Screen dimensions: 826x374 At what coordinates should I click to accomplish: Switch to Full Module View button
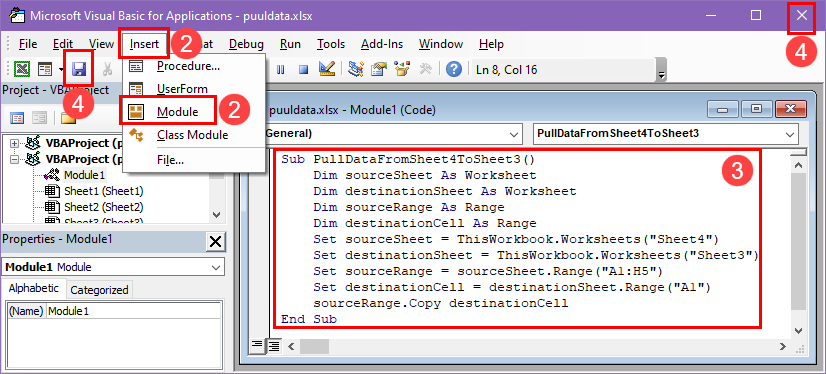pos(274,346)
